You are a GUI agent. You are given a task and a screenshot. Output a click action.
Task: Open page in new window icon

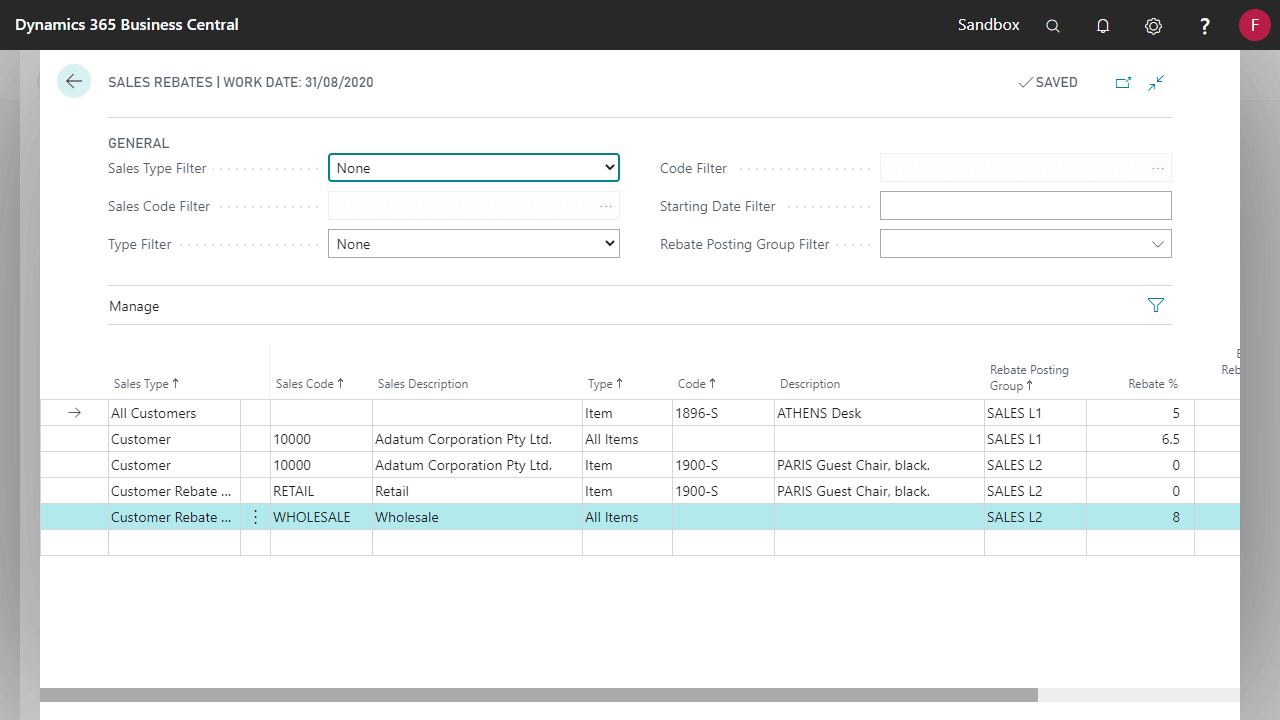(1123, 83)
